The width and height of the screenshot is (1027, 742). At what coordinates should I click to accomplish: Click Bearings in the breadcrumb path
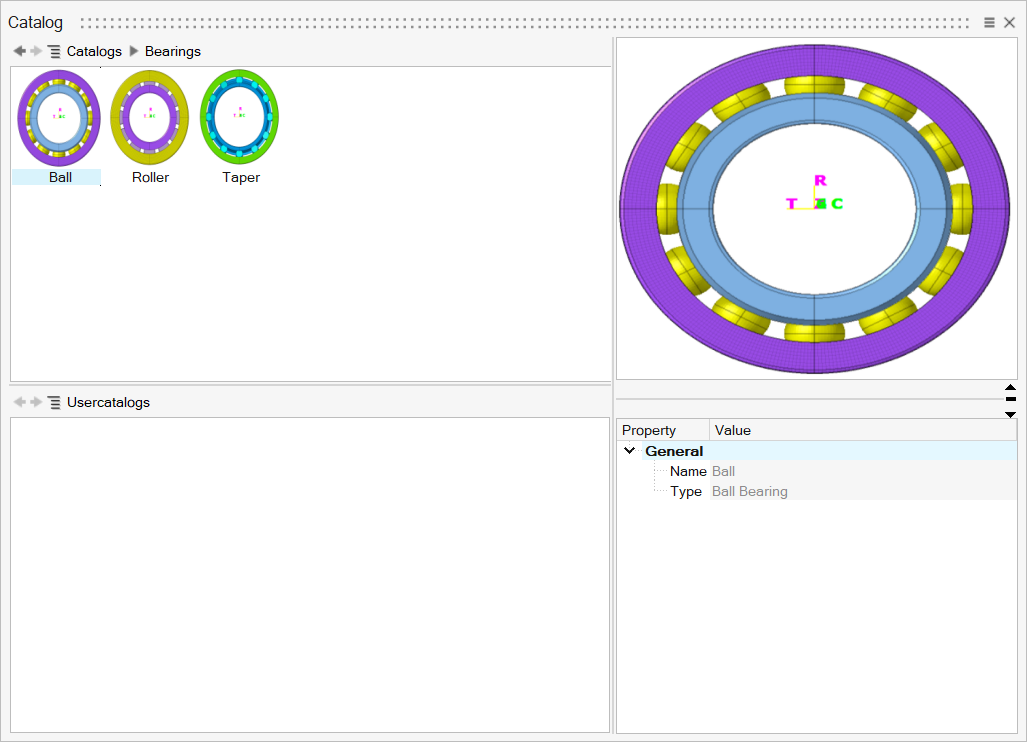click(x=173, y=51)
